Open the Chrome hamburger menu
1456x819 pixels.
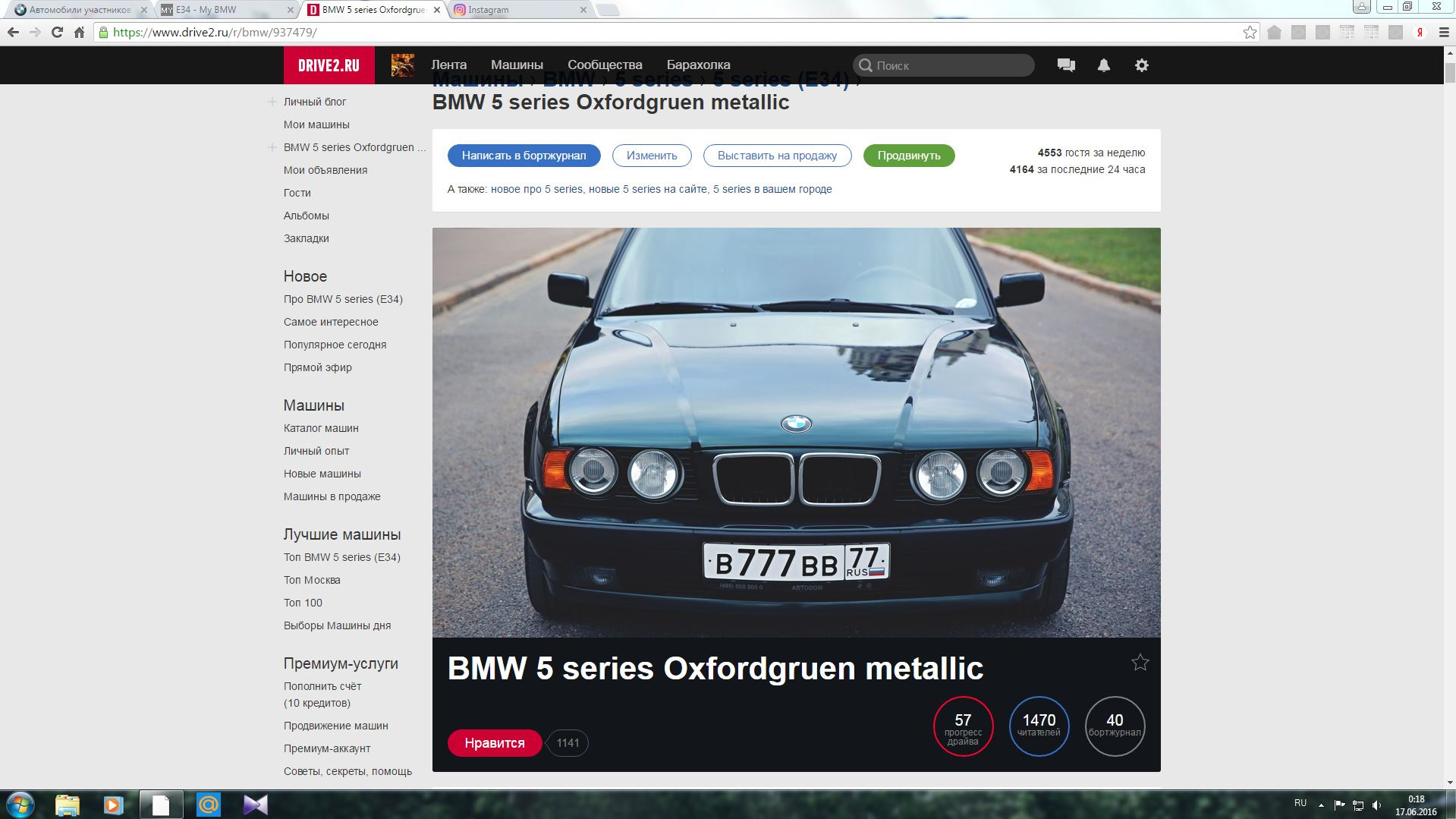(x=1444, y=33)
